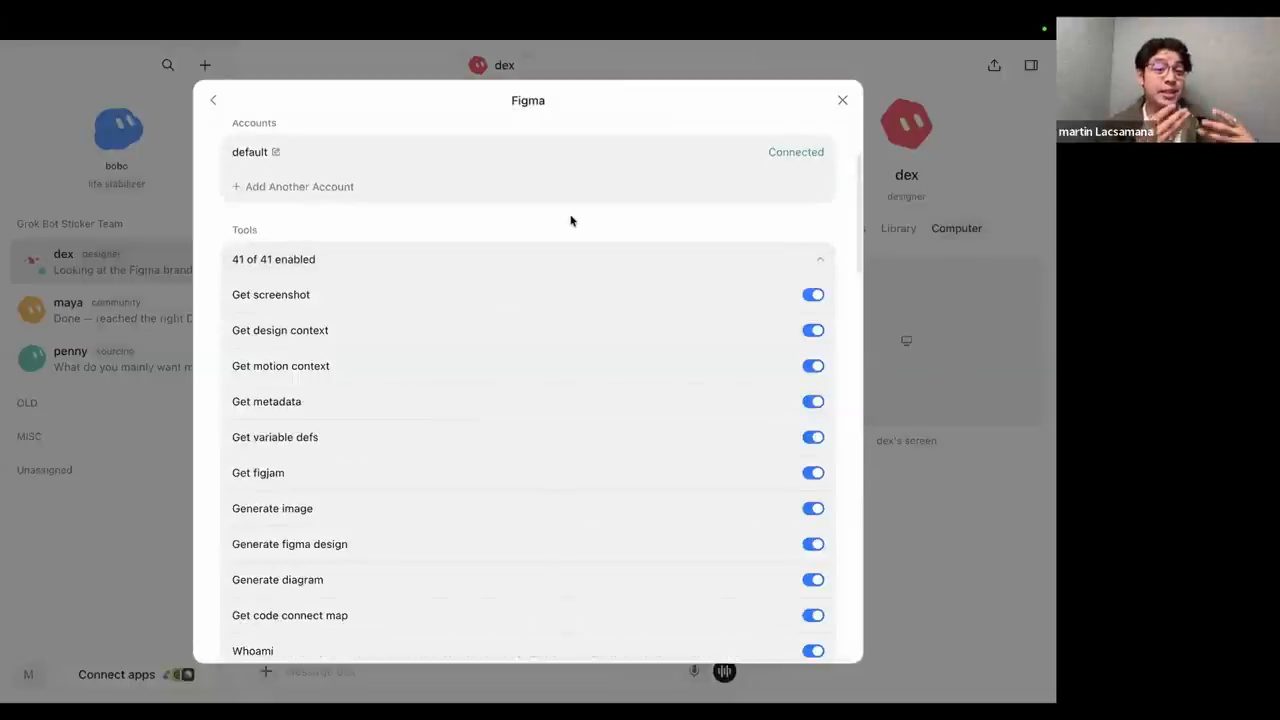Toggle Get code connect map switch
The width and height of the screenshot is (1280, 720).
(x=813, y=616)
